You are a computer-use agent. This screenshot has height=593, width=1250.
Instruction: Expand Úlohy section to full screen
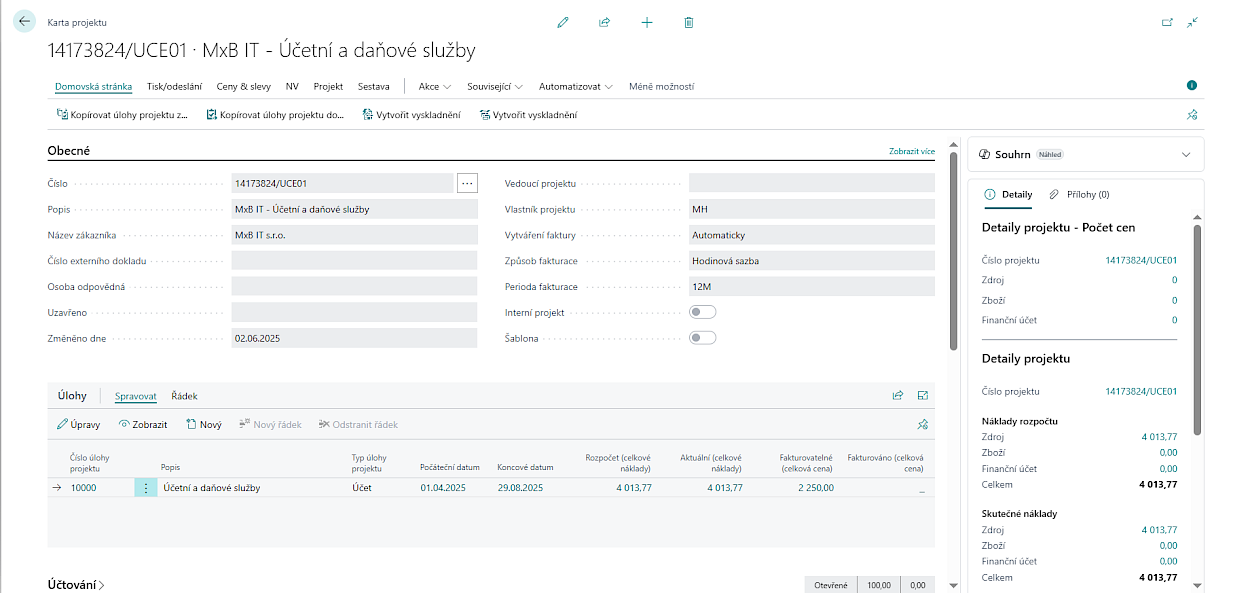pyautogui.click(x=923, y=396)
